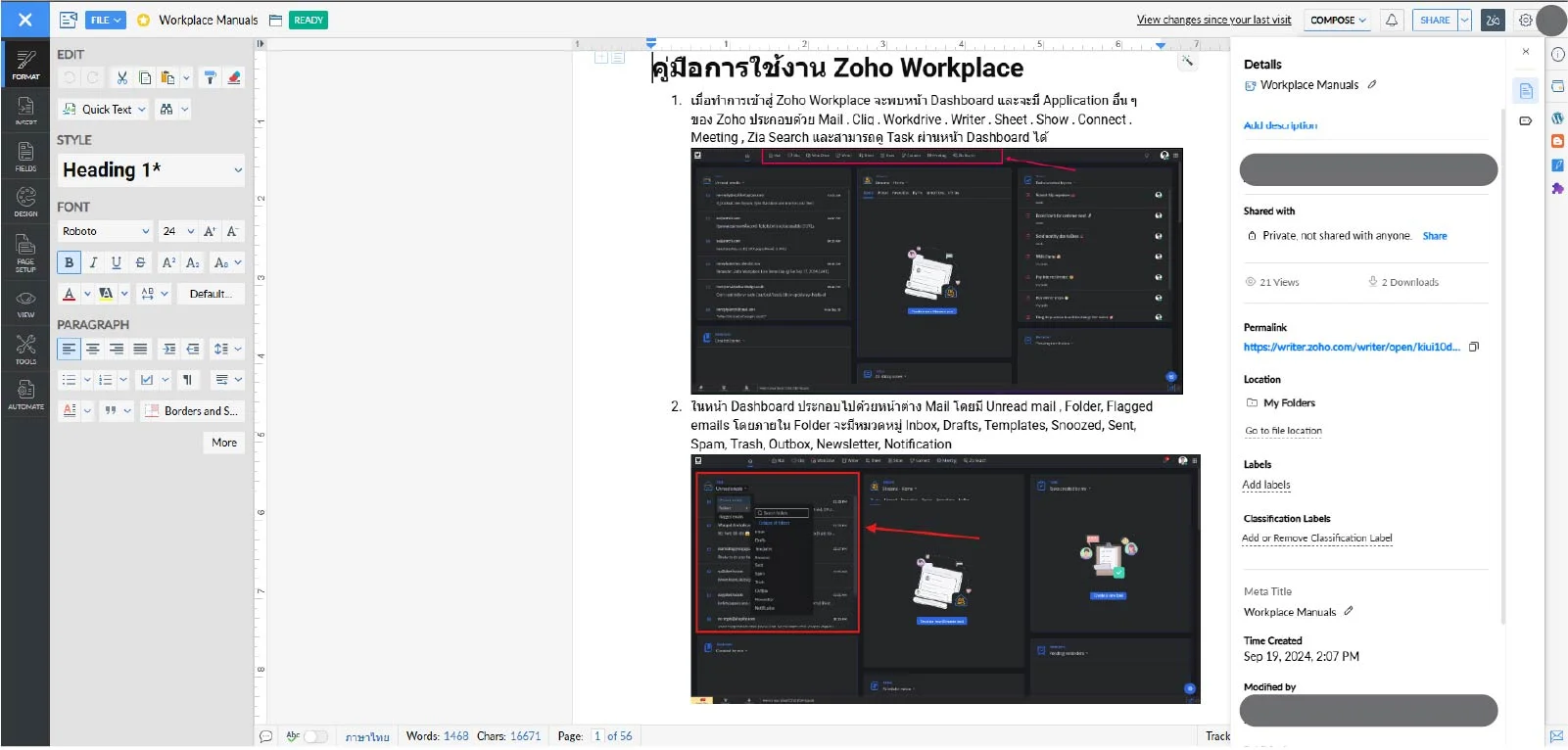Click the text highlight color swatch
Image resolution: width=1568 pixels, height=750 pixels.
coord(106,294)
